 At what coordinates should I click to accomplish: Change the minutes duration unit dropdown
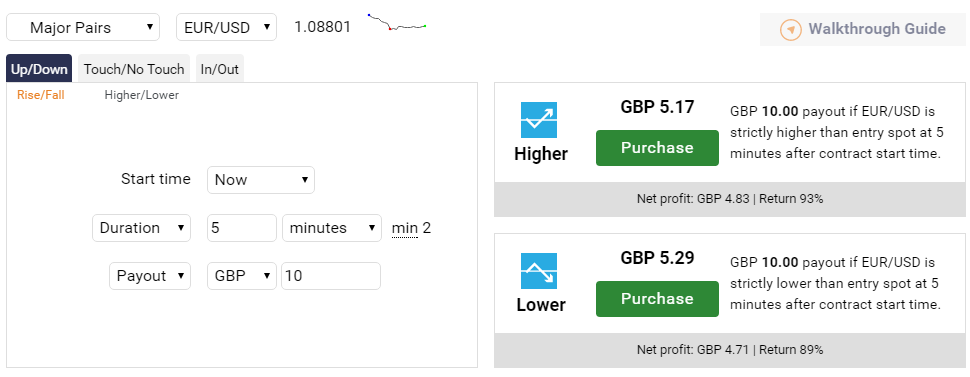(x=332, y=228)
